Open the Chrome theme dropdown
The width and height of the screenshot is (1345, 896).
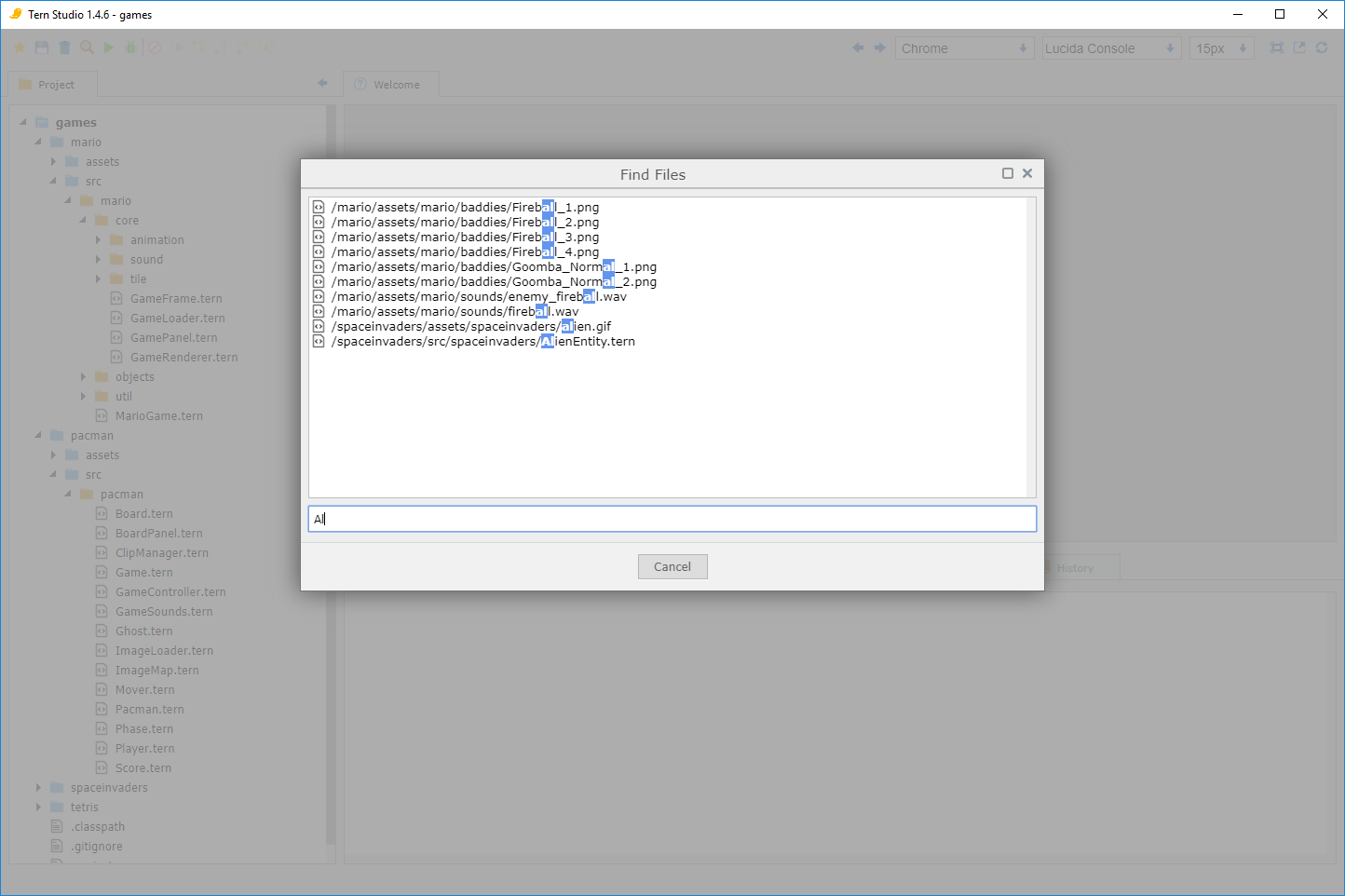965,48
